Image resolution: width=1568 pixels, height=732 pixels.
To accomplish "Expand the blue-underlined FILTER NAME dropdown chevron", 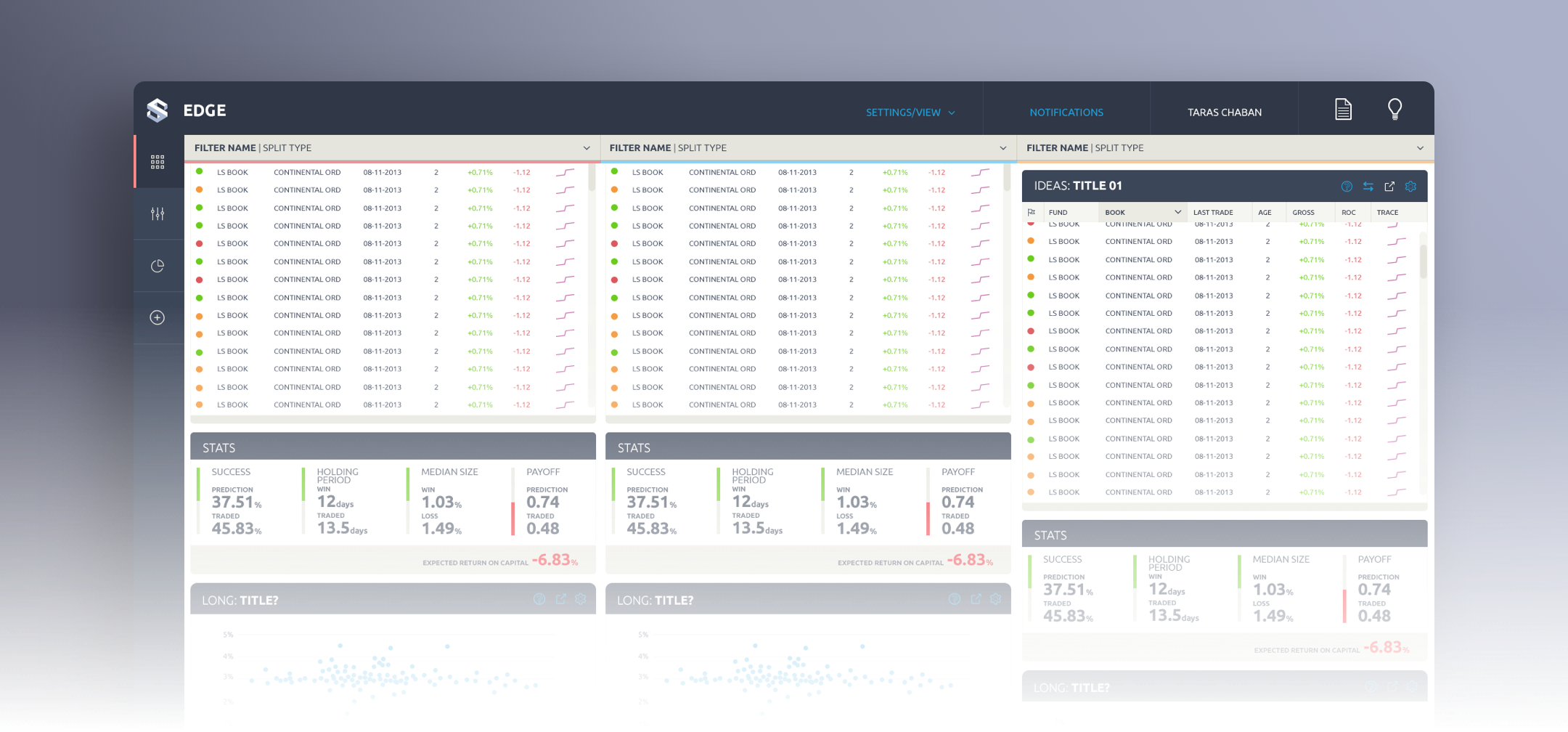I will 1003,148.
